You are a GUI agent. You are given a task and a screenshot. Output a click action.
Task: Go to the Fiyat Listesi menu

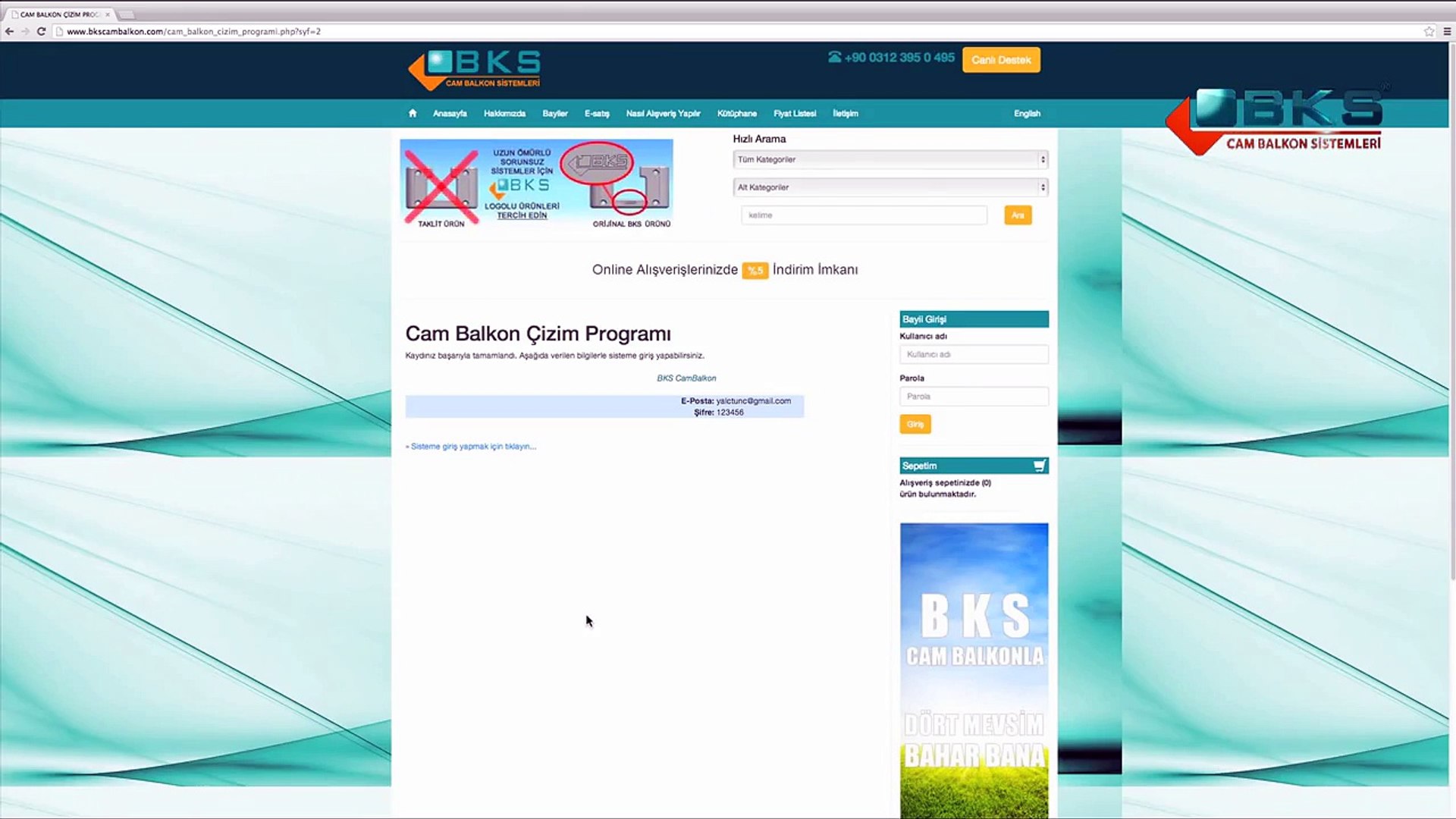794,113
